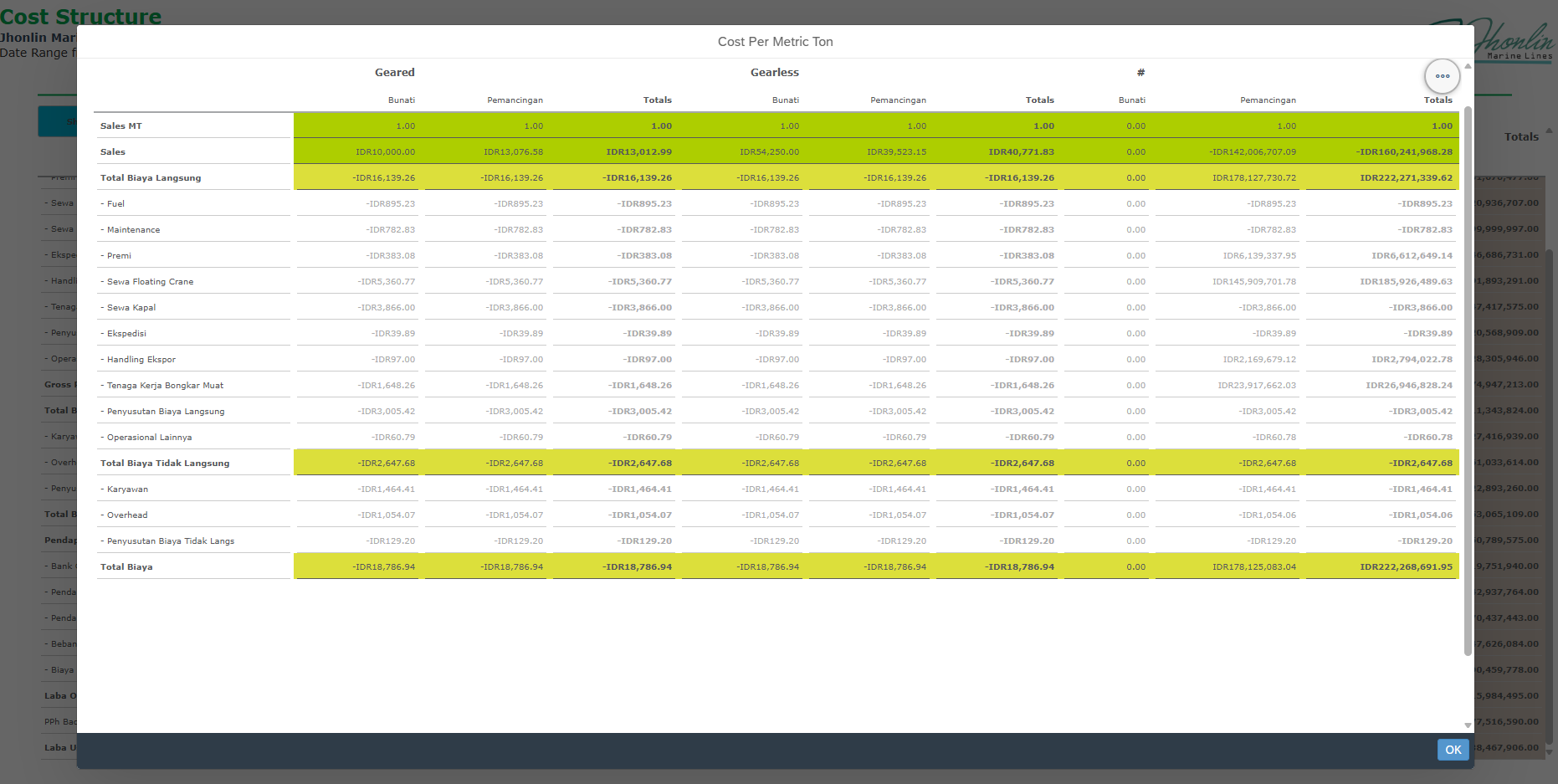Screen dimensions: 1558x784
Task: Click the Sales MT row label
Action: 121,126
